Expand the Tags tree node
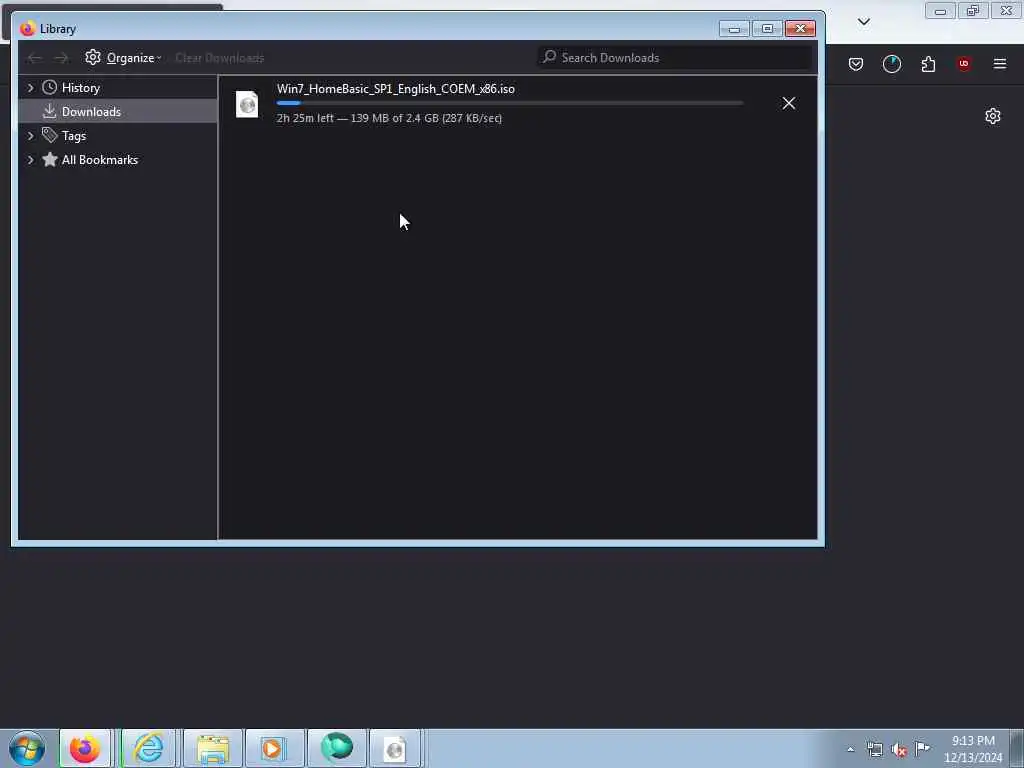1024x768 pixels. coord(31,136)
